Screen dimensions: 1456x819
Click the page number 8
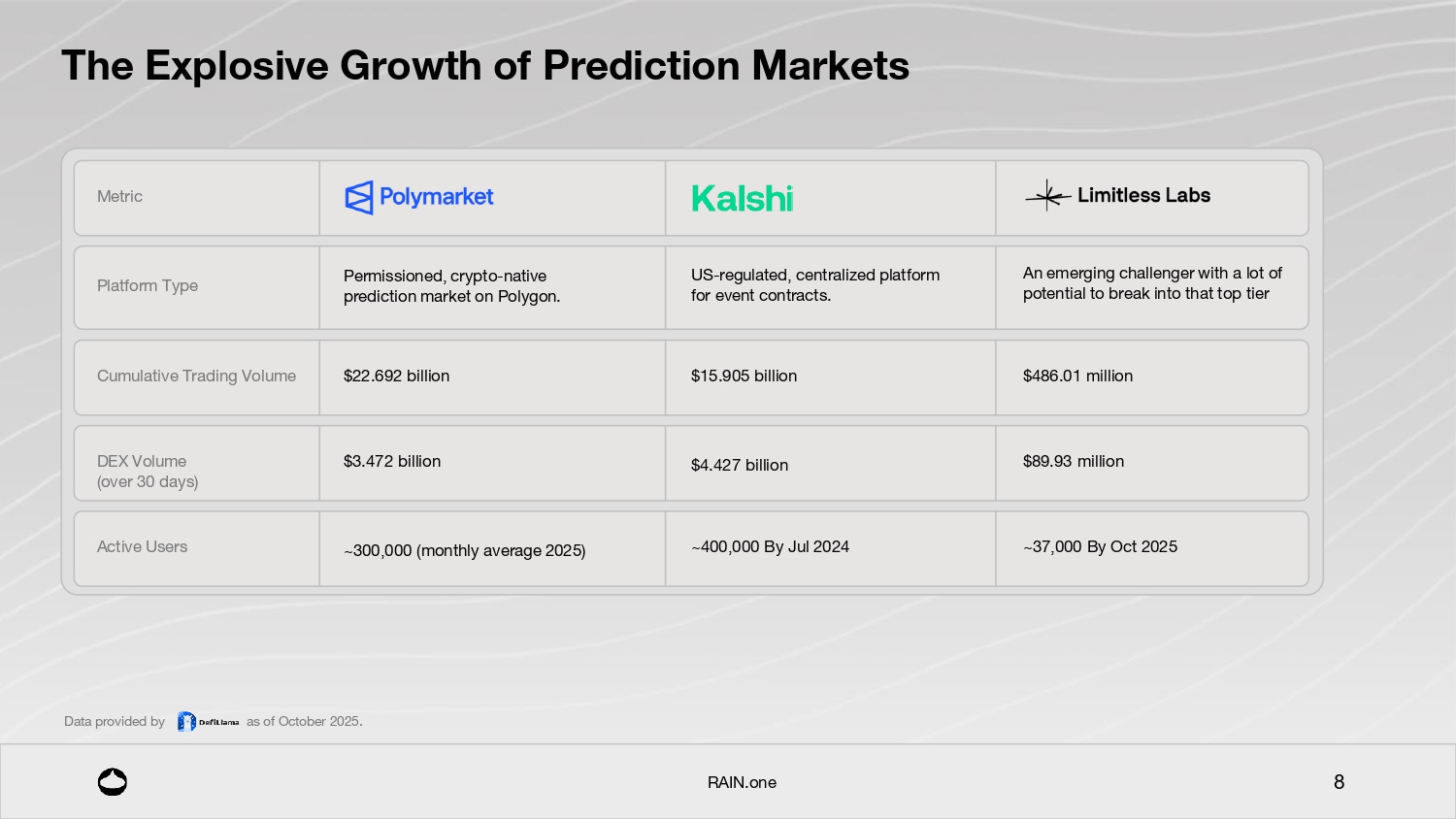tap(1339, 782)
